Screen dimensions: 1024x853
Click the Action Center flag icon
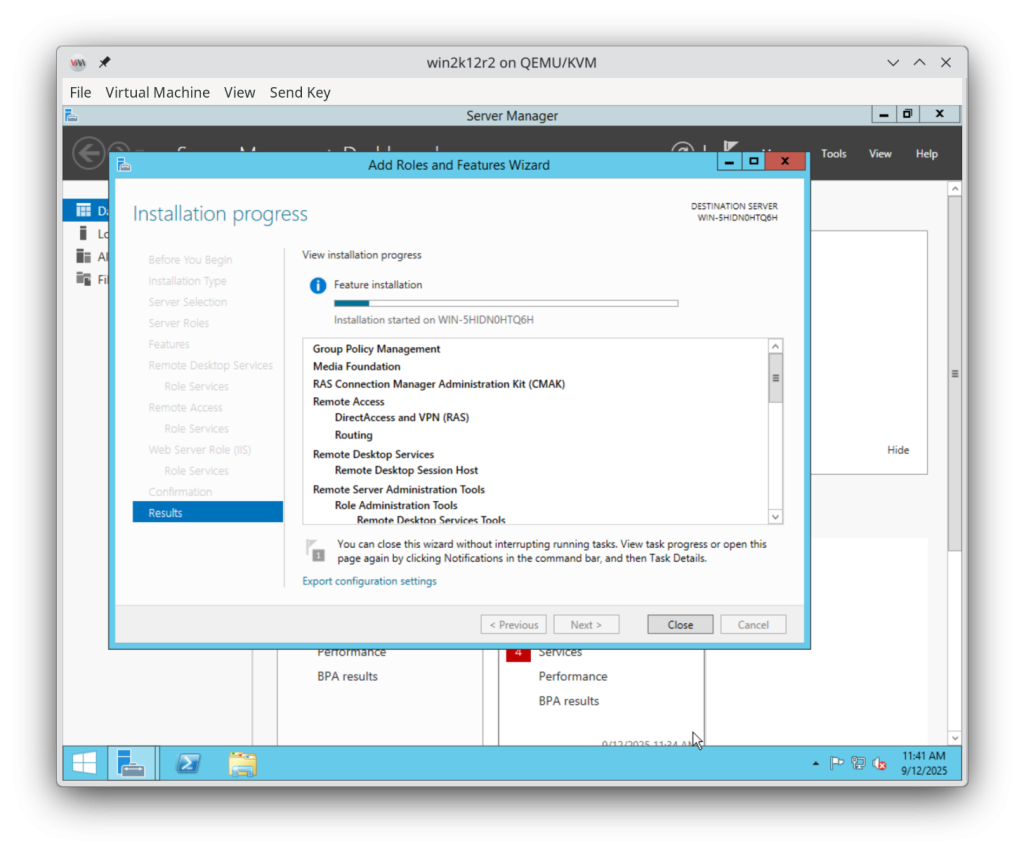837,763
